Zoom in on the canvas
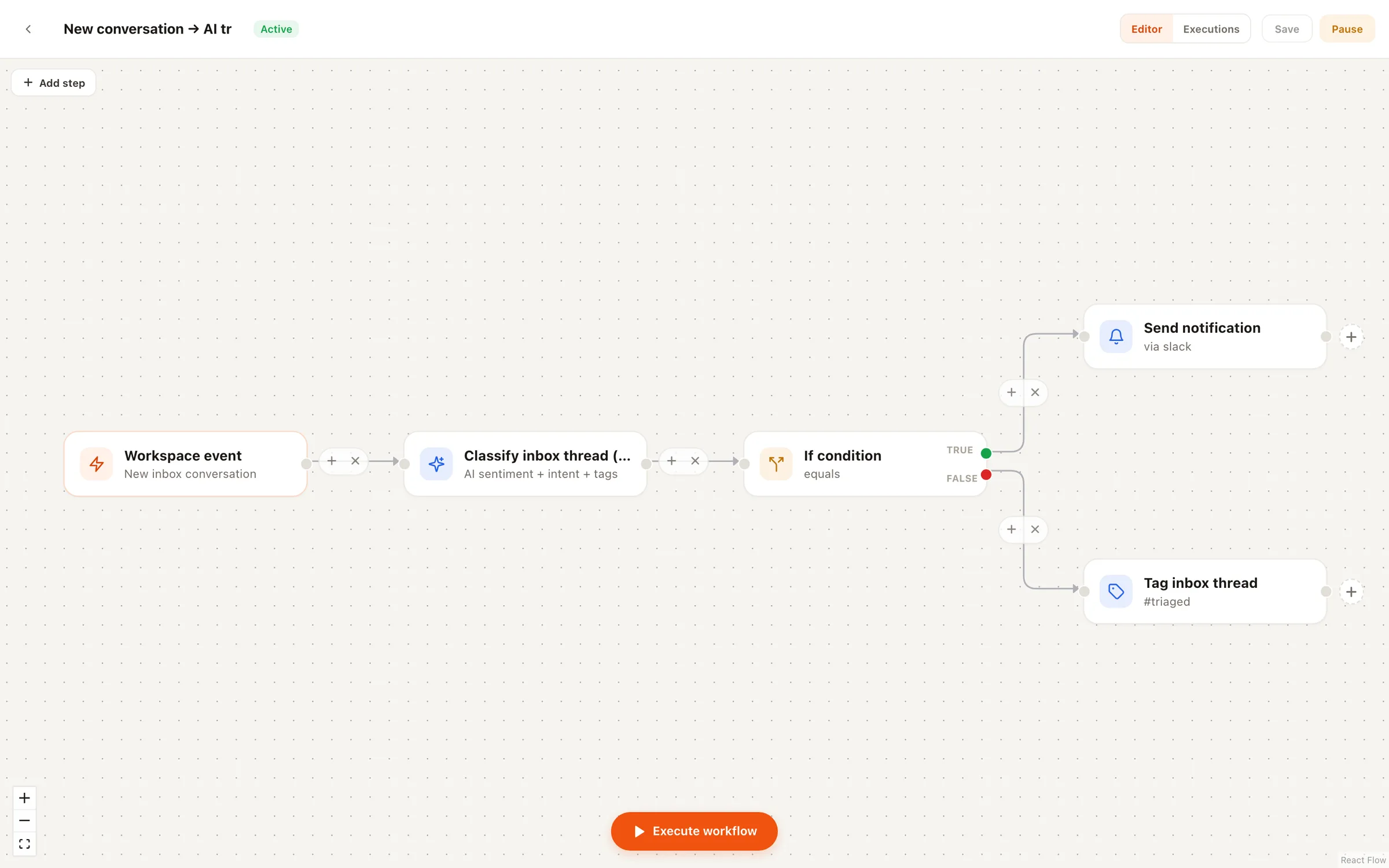Image resolution: width=1389 pixels, height=868 pixels. coord(24,798)
